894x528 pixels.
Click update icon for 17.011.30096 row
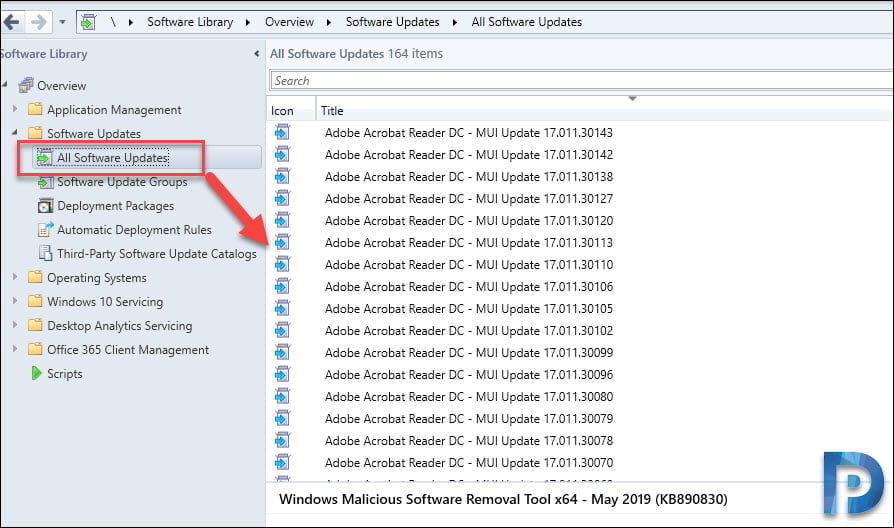click(x=282, y=375)
